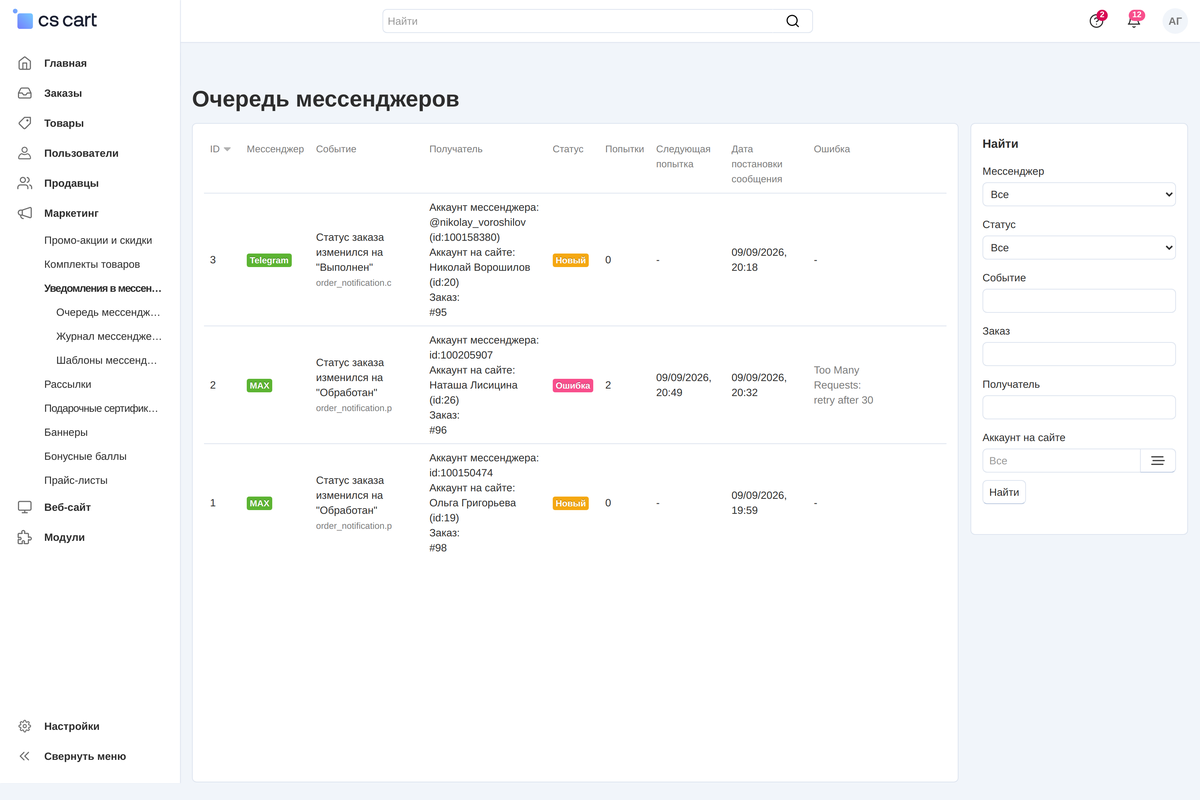Viewport: 1200px width, 800px height.
Task: Click the Товары tag icon
Action: [25, 123]
